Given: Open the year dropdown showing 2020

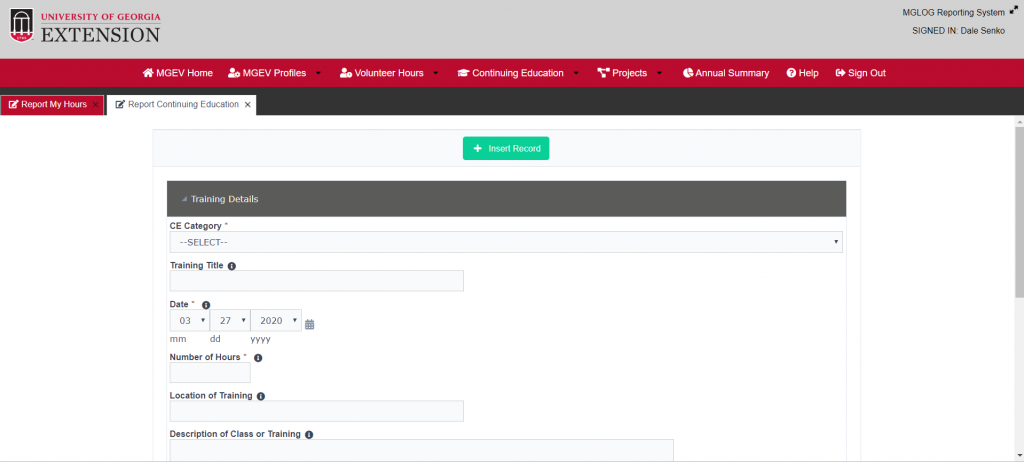Looking at the screenshot, I should tap(276, 320).
